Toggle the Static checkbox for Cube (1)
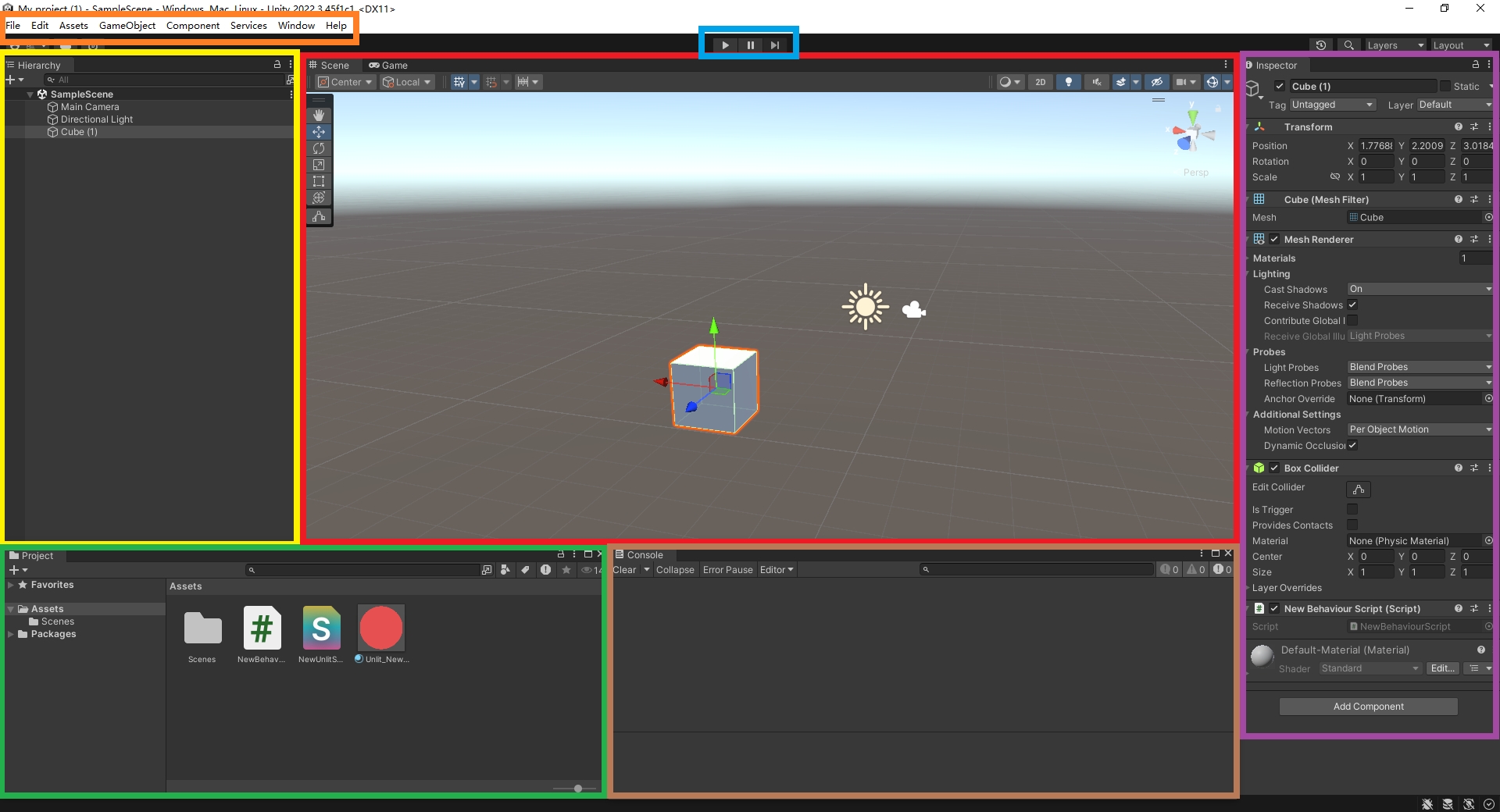The width and height of the screenshot is (1500, 812). (1445, 86)
